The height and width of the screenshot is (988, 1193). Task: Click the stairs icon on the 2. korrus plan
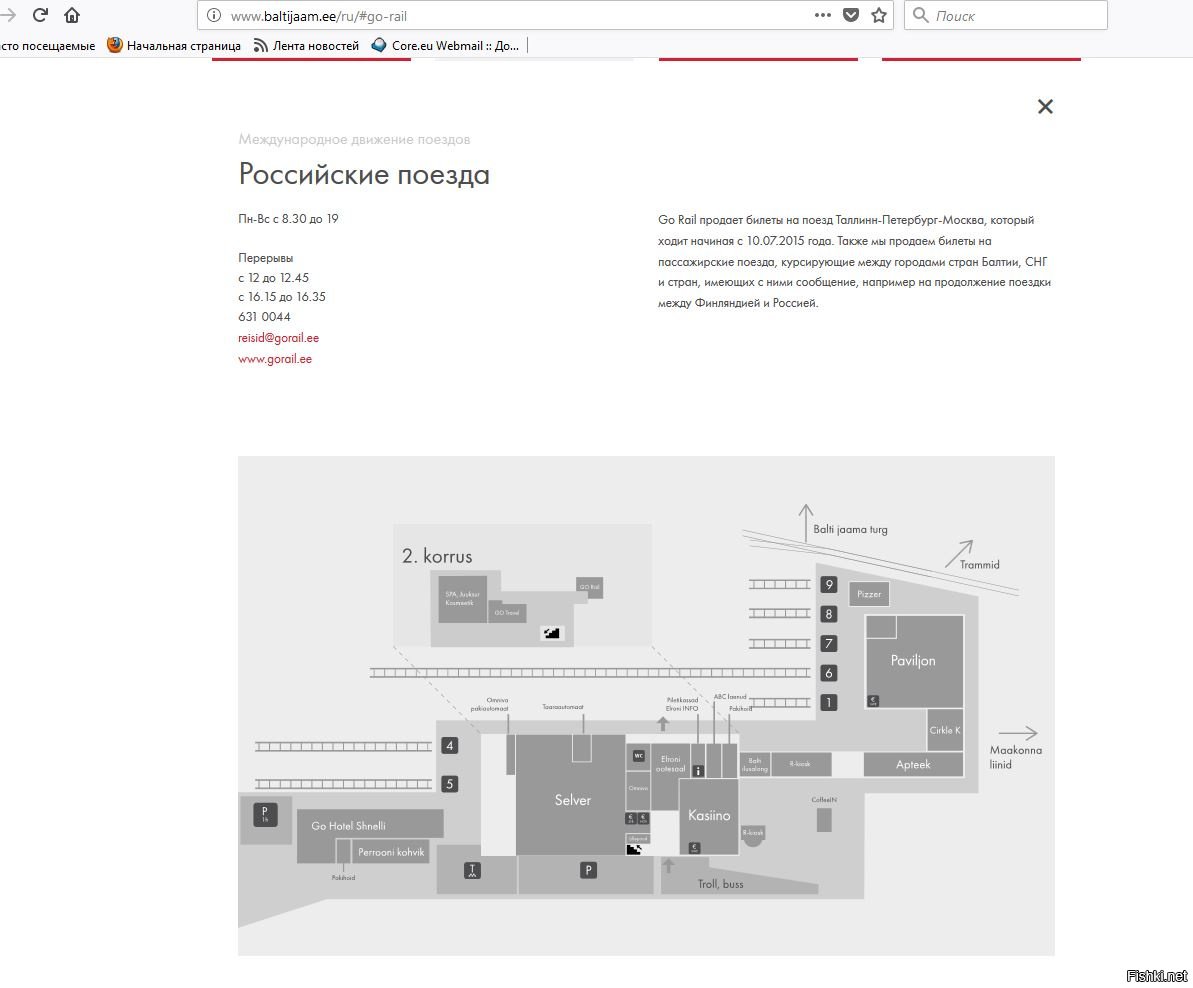552,633
